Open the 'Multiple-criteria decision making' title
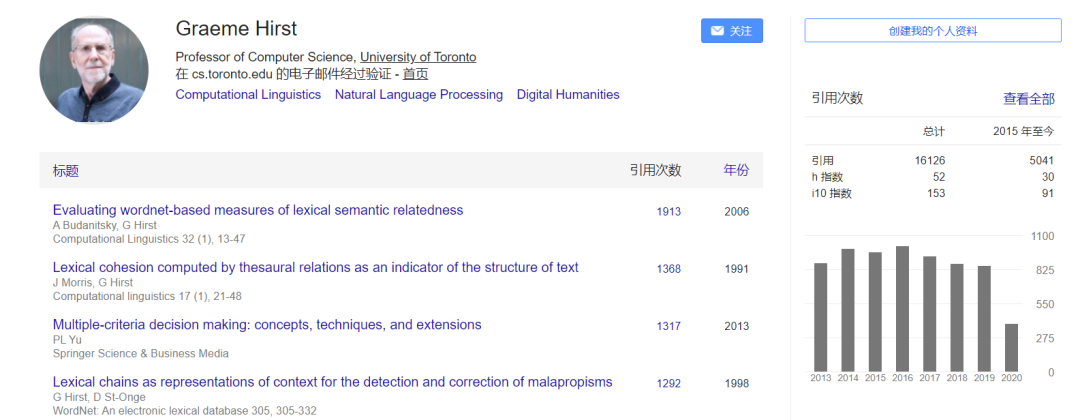 tap(267, 325)
